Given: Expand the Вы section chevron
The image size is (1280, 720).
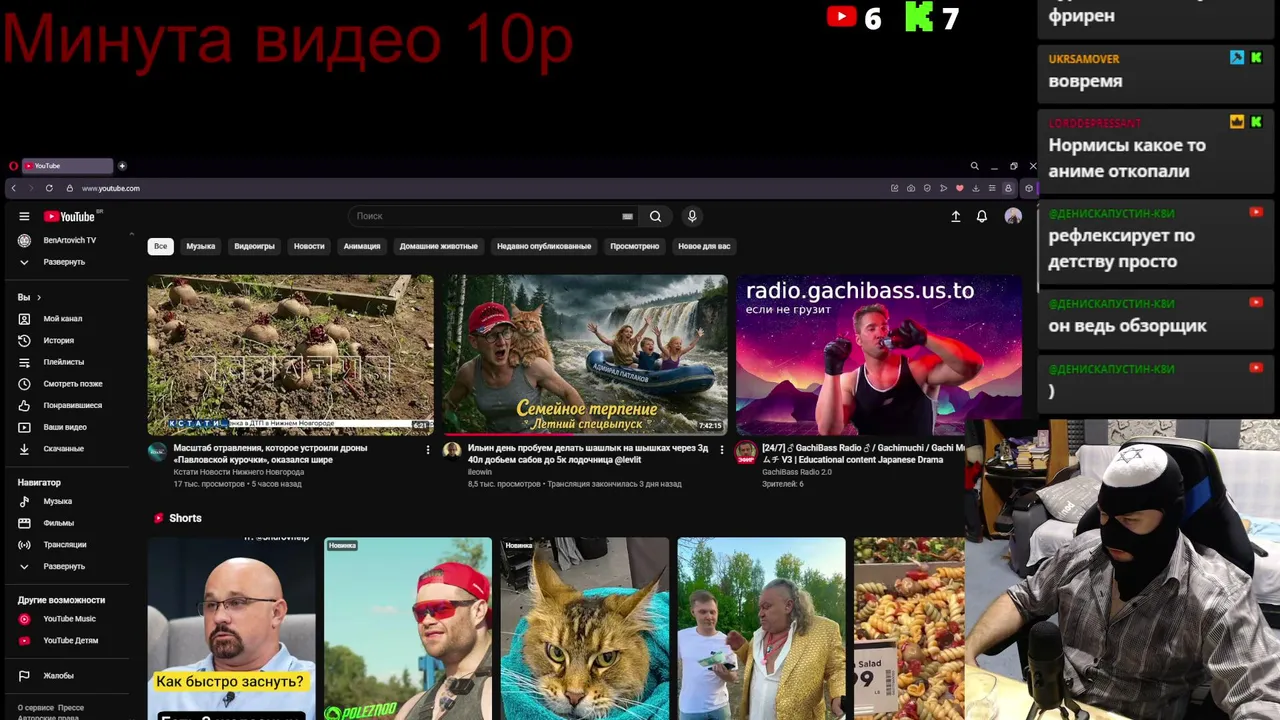Looking at the screenshot, I should [38, 297].
